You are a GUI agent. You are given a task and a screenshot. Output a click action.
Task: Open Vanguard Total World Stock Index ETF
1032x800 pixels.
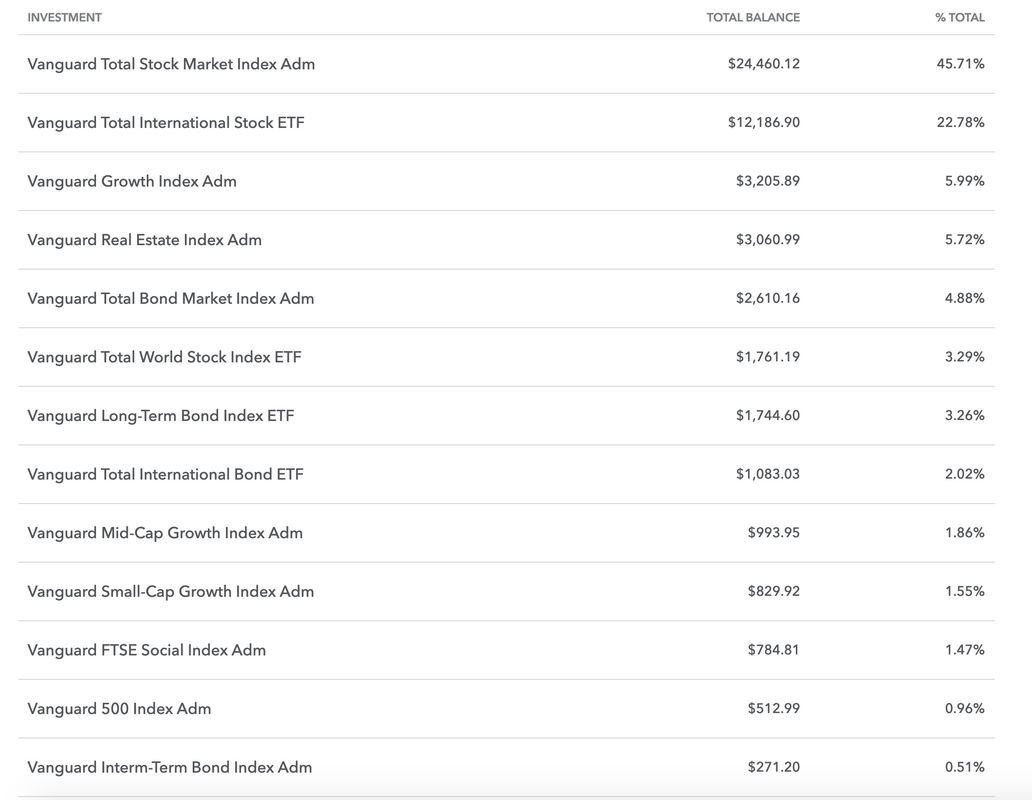click(x=164, y=357)
